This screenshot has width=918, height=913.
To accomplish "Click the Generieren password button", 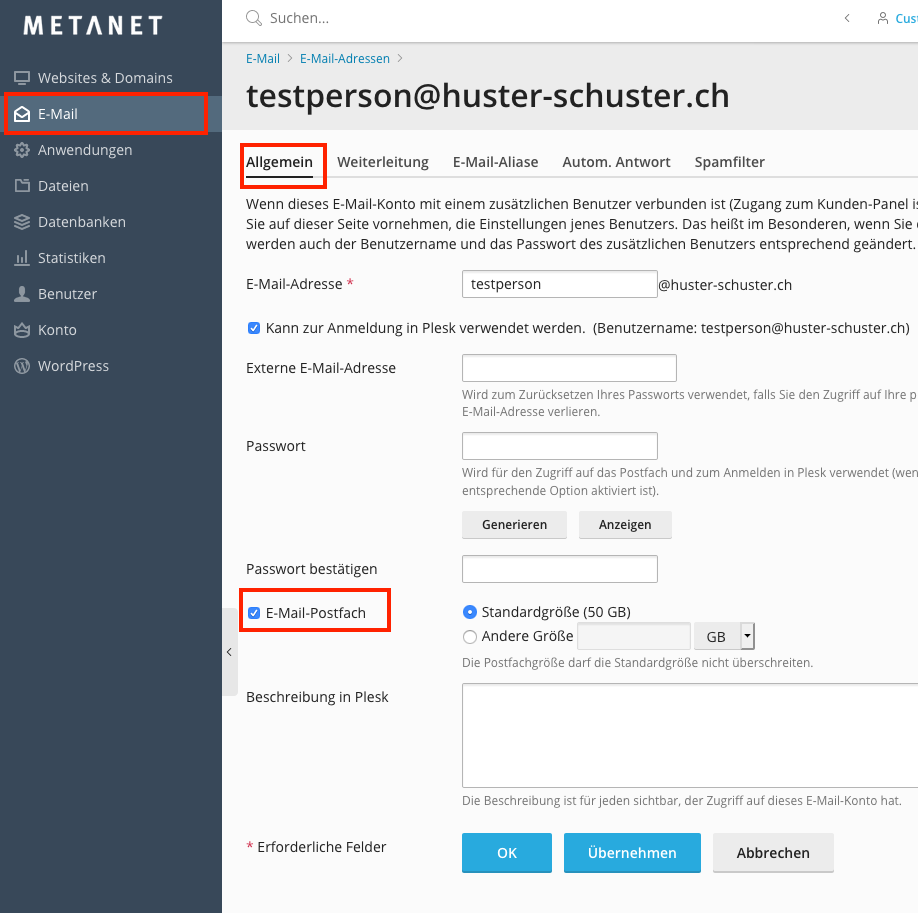I will [514, 525].
